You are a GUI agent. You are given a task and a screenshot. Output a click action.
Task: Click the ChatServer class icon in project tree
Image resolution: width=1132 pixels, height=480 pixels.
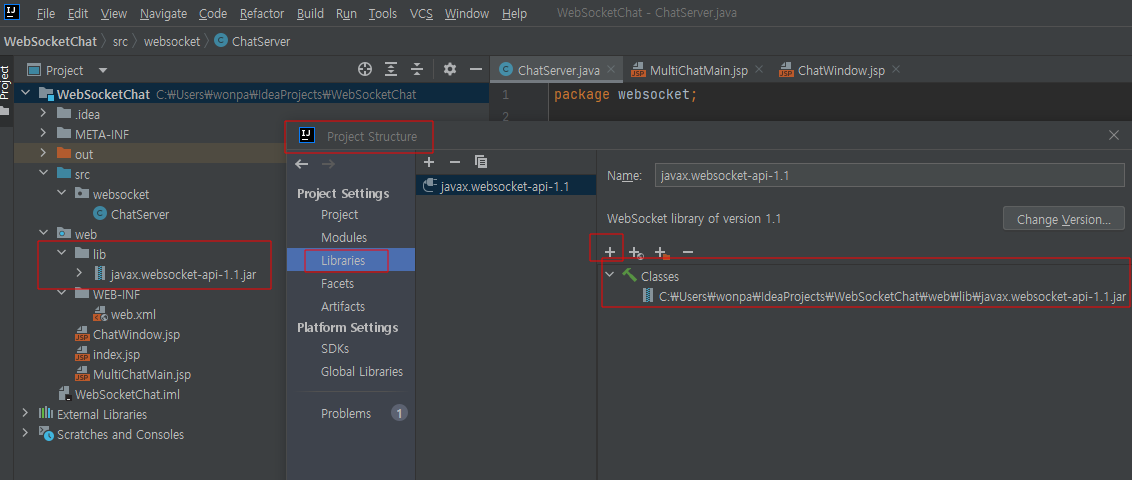(x=100, y=214)
